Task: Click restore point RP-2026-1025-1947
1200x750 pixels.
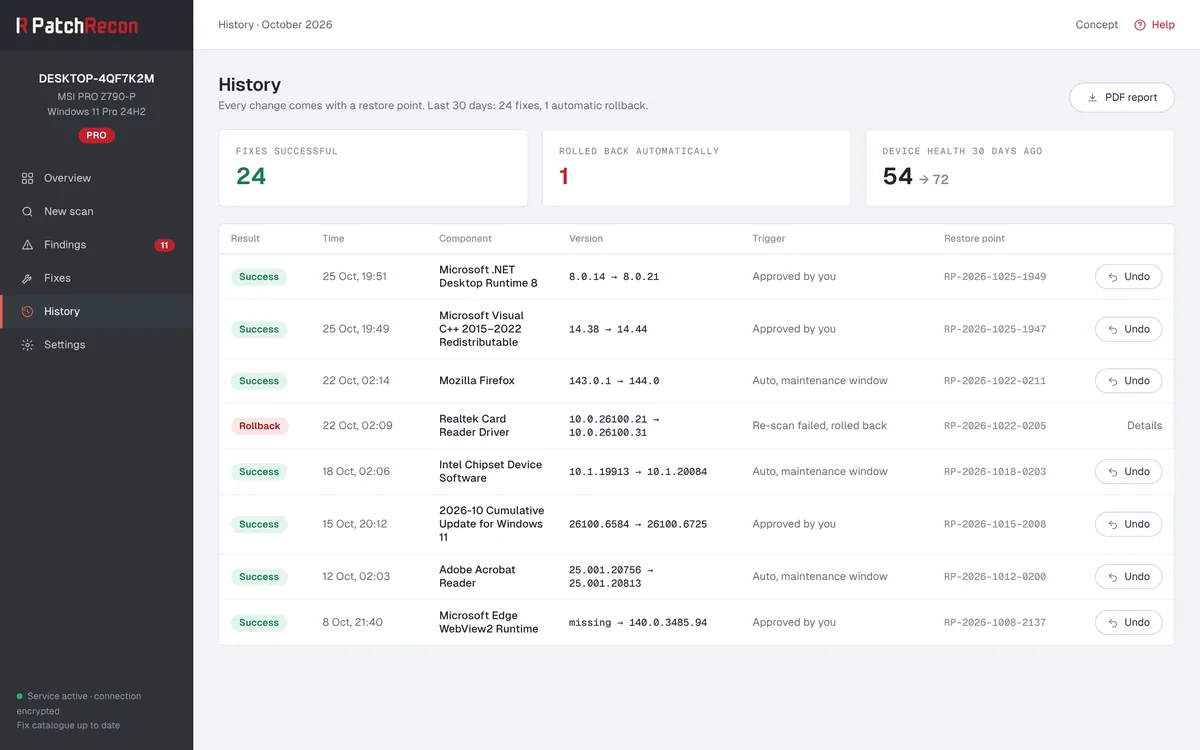Action: [995, 329]
